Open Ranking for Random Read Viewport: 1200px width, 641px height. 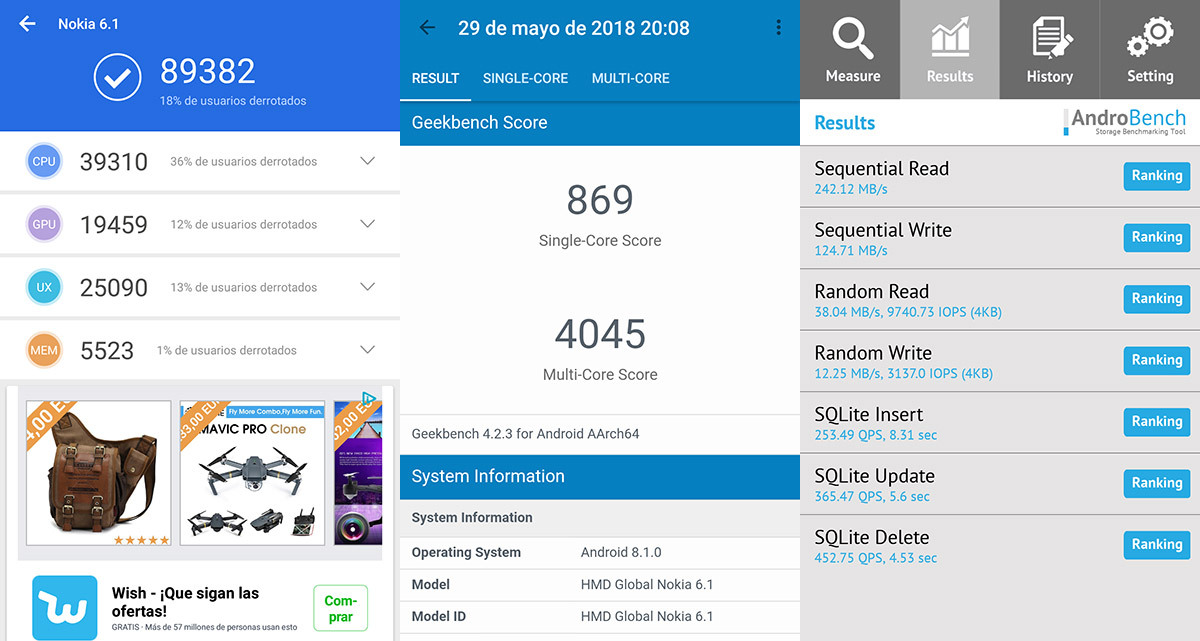click(1157, 299)
